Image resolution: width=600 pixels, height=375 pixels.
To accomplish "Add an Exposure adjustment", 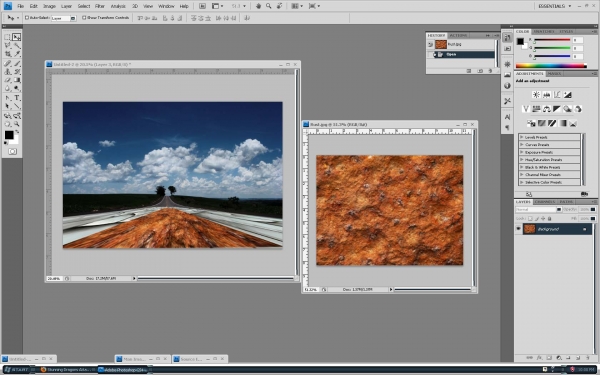I will pos(567,95).
